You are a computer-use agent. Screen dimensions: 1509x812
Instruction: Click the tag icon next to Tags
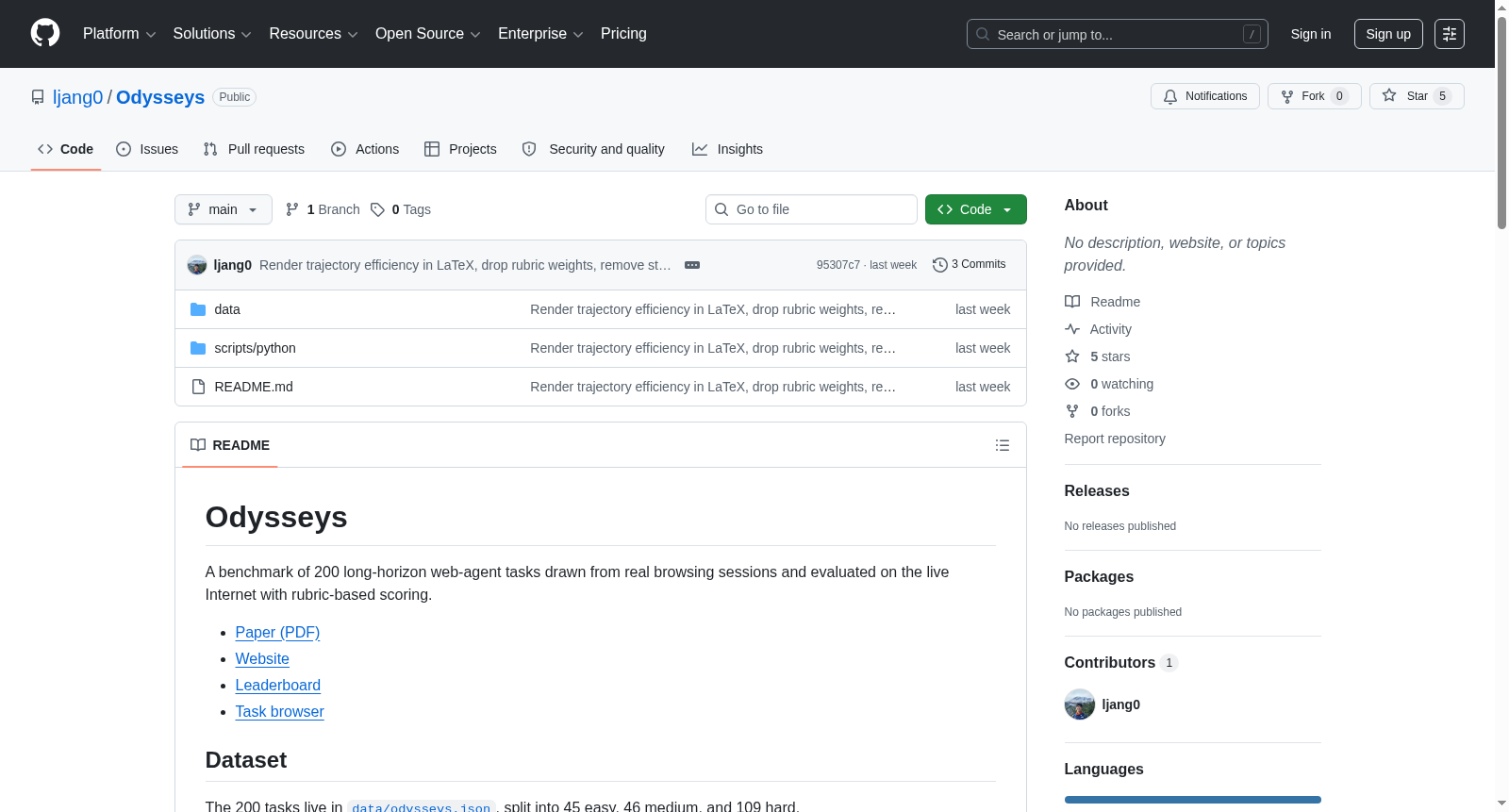pos(377,209)
